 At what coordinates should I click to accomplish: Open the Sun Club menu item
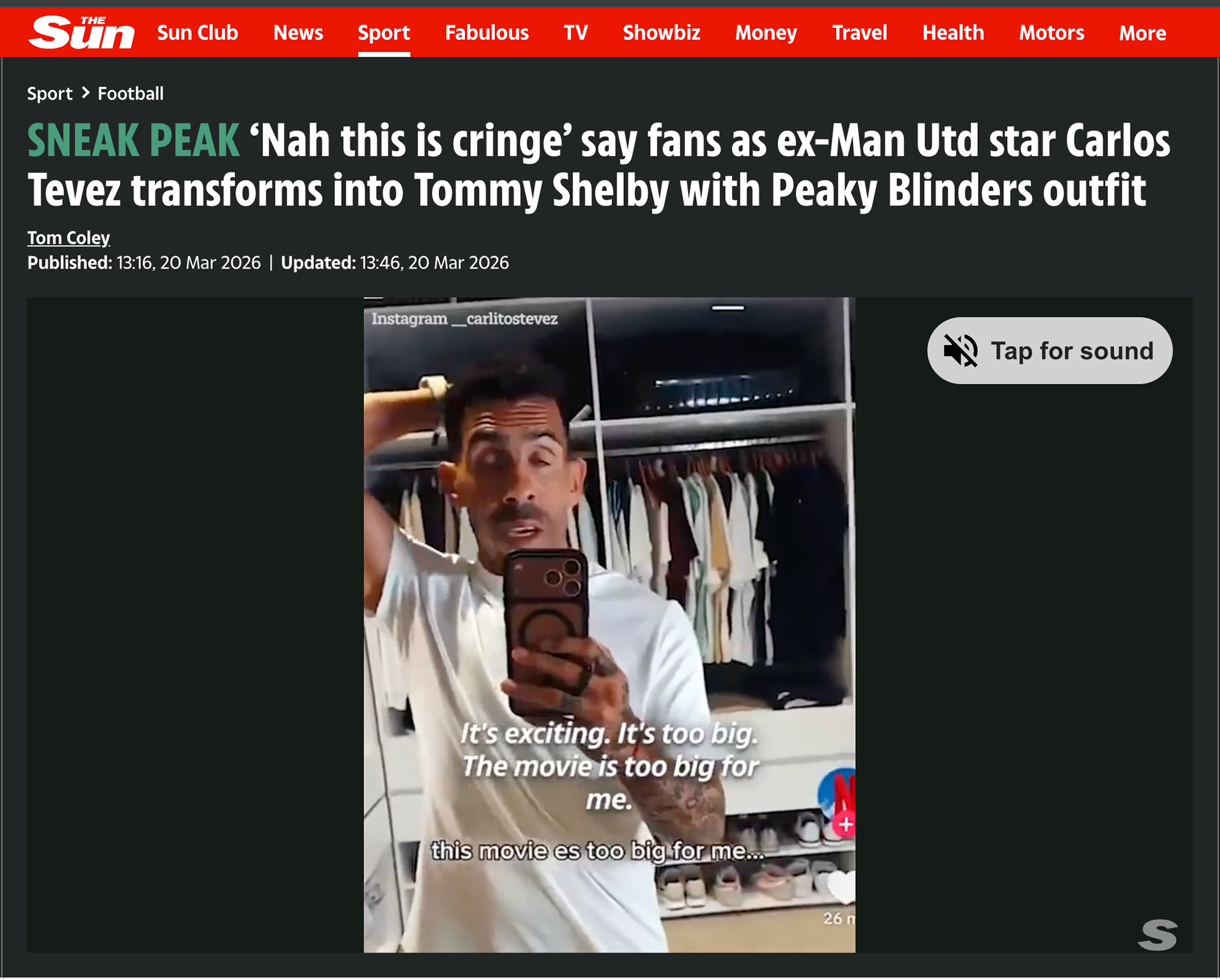198,32
